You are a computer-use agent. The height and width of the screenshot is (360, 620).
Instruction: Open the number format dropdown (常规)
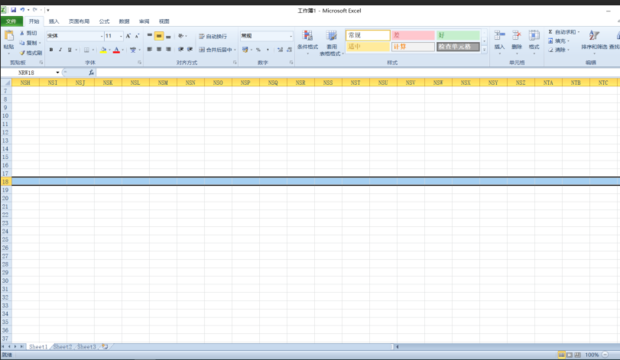(291, 36)
